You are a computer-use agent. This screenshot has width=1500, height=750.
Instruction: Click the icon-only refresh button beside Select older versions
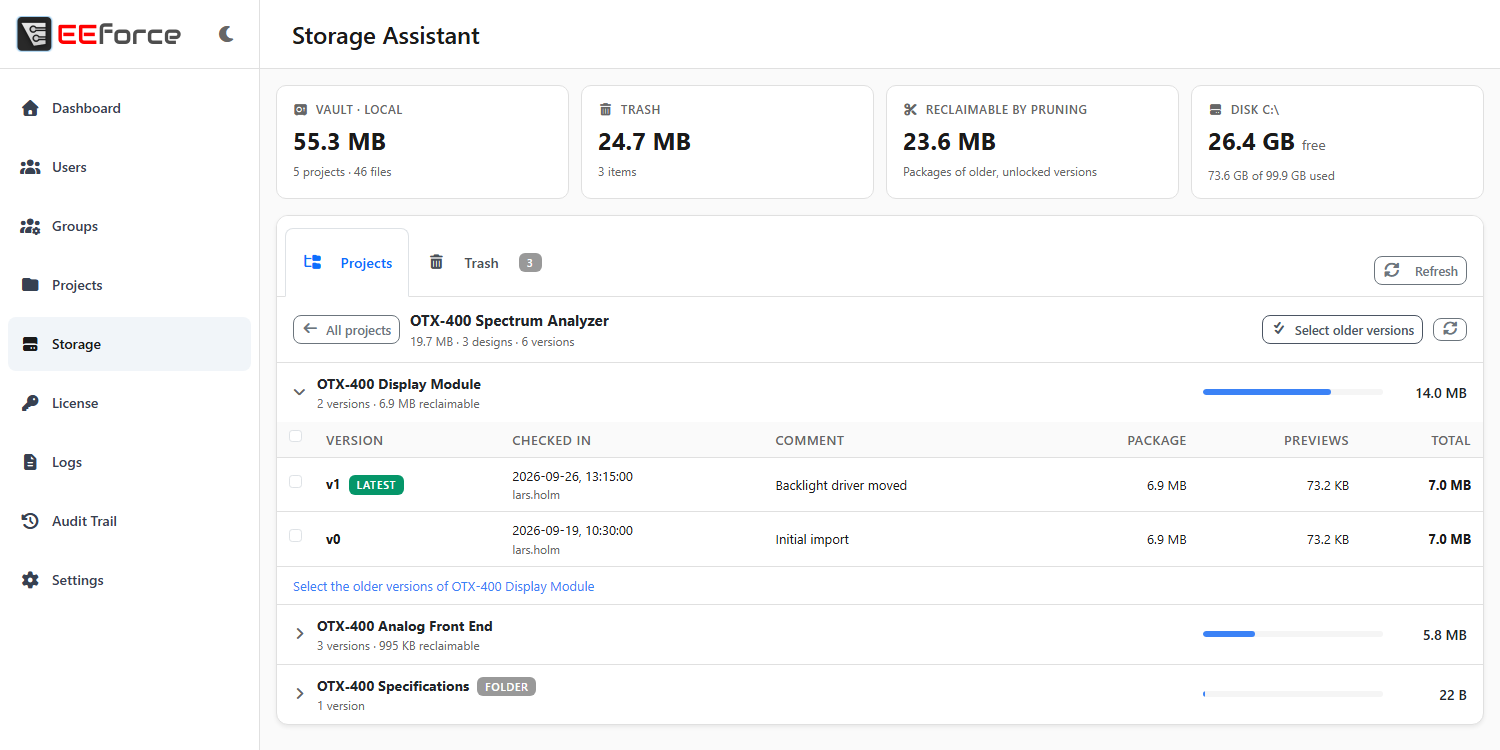click(1450, 329)
